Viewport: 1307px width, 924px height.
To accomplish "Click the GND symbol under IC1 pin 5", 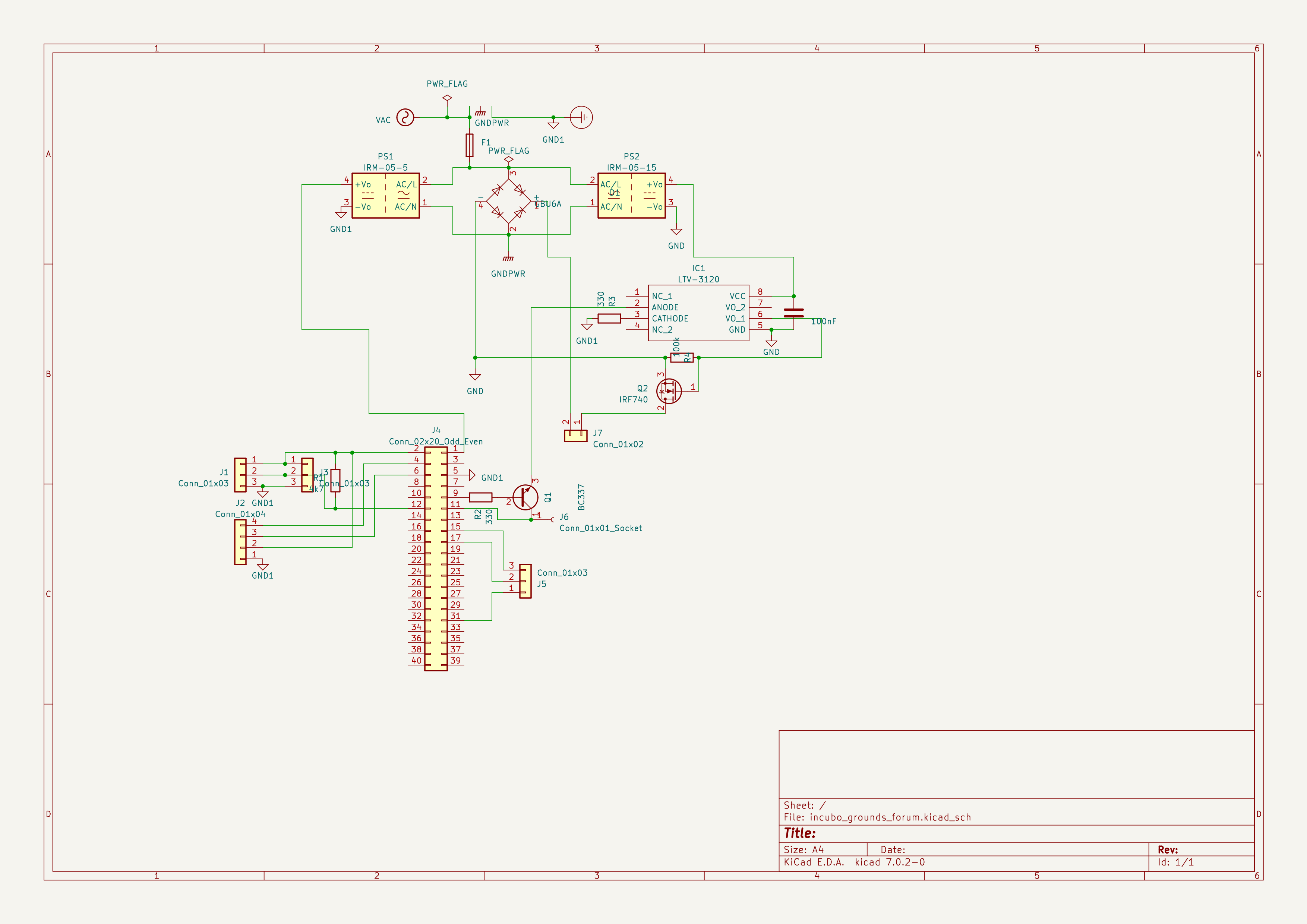I will [771, 344].
